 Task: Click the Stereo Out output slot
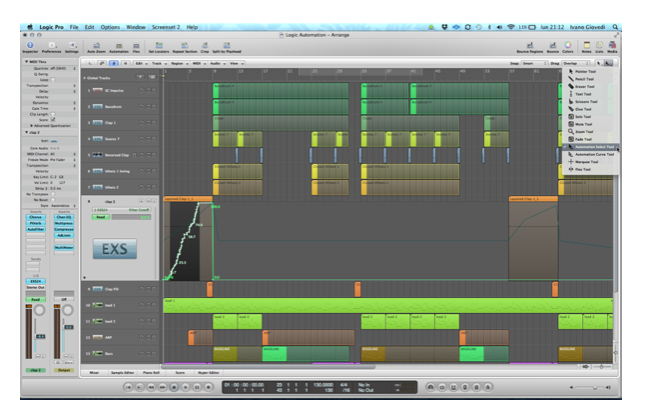pos(35,287)
